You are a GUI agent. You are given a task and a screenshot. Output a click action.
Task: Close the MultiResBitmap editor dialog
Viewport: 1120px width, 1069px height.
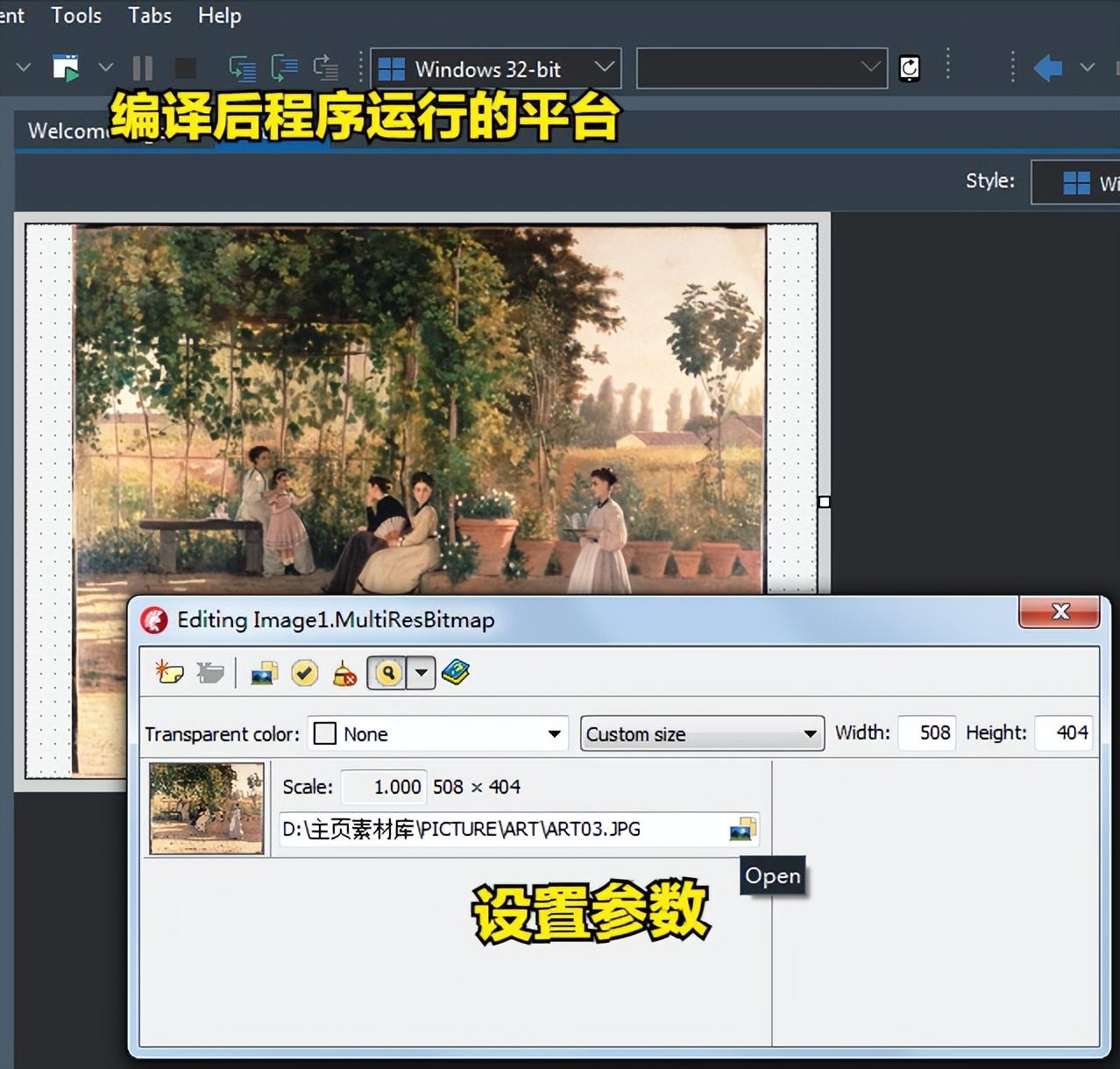pyautogui.click(x=1060, y=612)
